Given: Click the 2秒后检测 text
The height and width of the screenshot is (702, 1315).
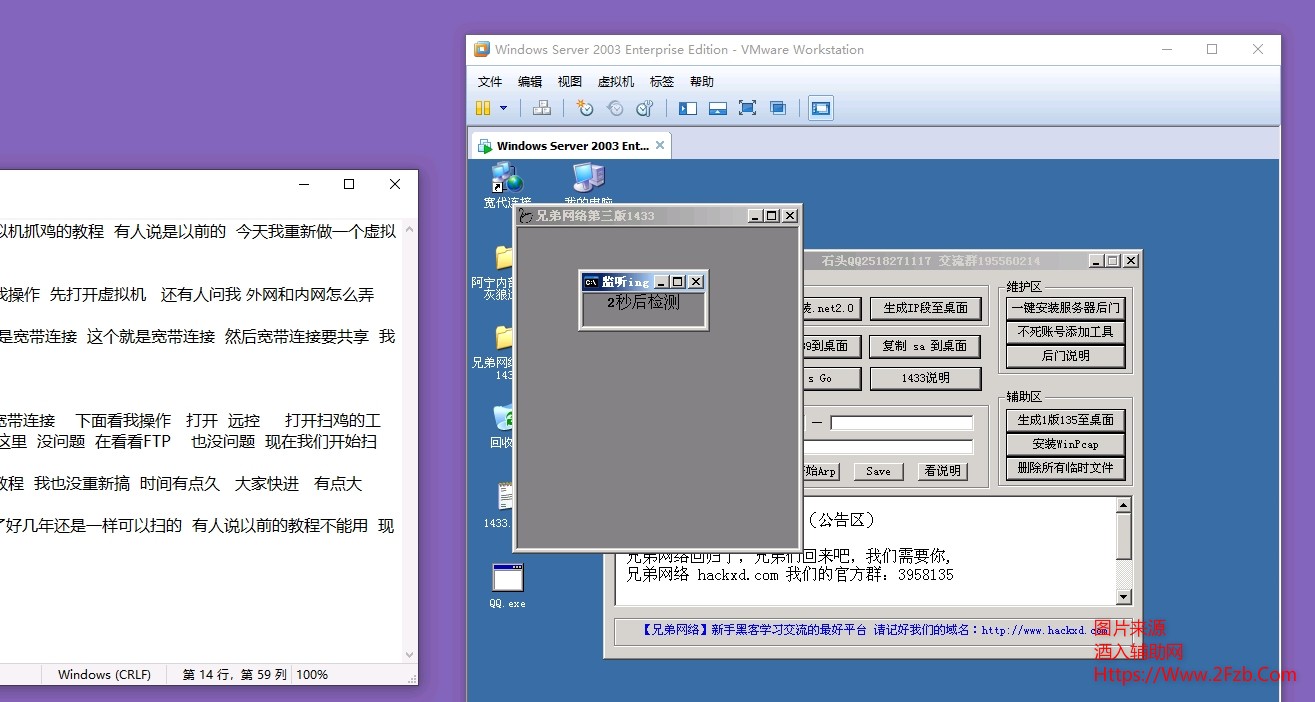Looking at the screenshot, I should [643, 301].
